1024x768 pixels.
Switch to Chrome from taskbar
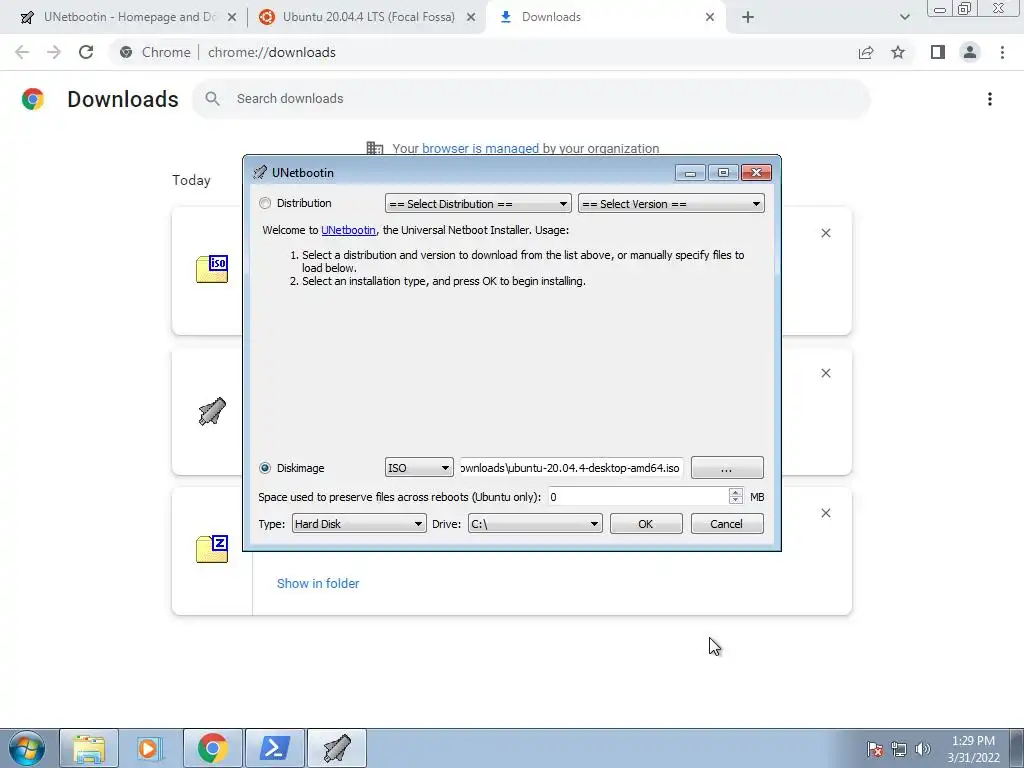[x=212, y=748]
